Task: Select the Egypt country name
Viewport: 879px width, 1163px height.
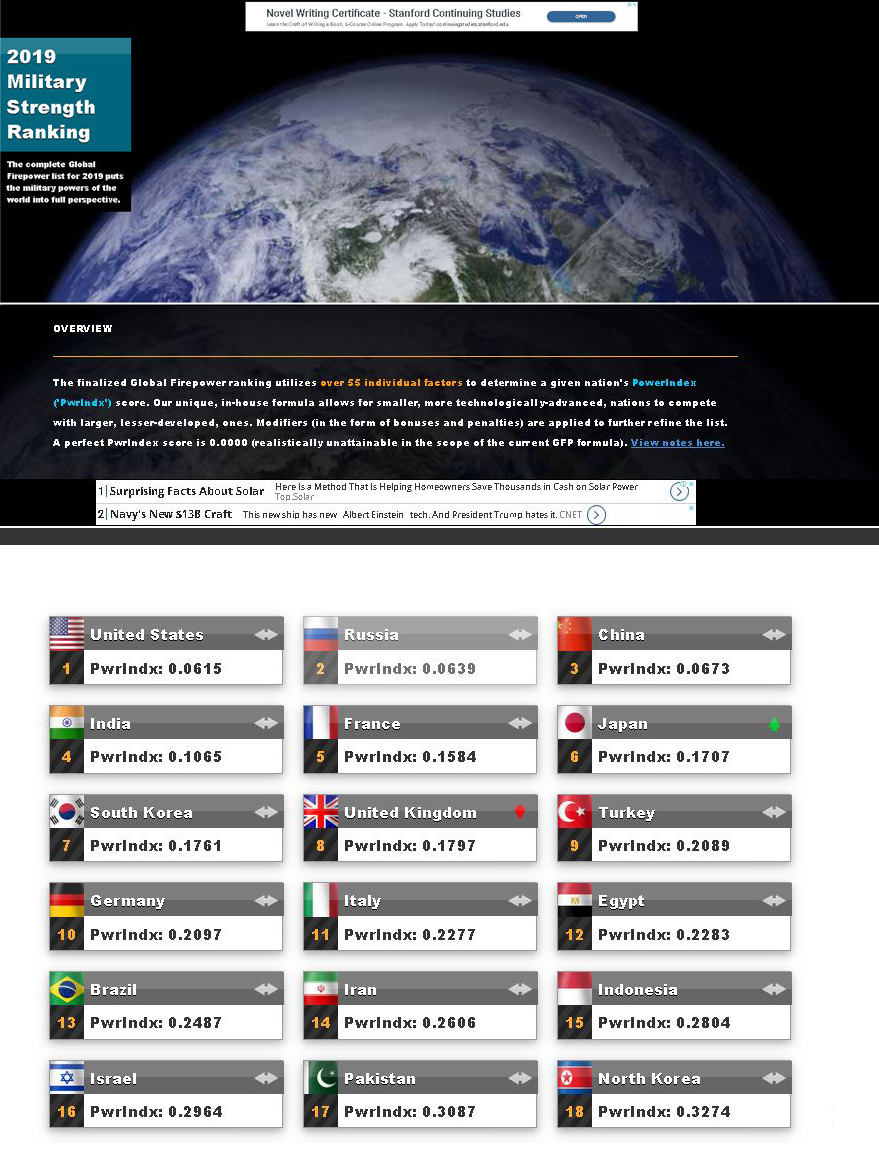Action: (621, 901)
